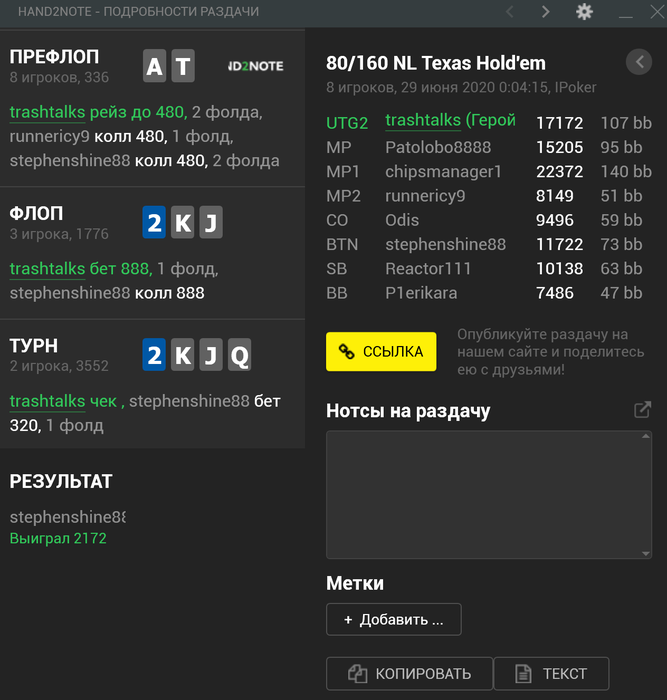This screenshot has height=700, width=667.
Task: Click stephenshine88 under РЕЗУЛЬТАТ
Action: coord(67,517)
